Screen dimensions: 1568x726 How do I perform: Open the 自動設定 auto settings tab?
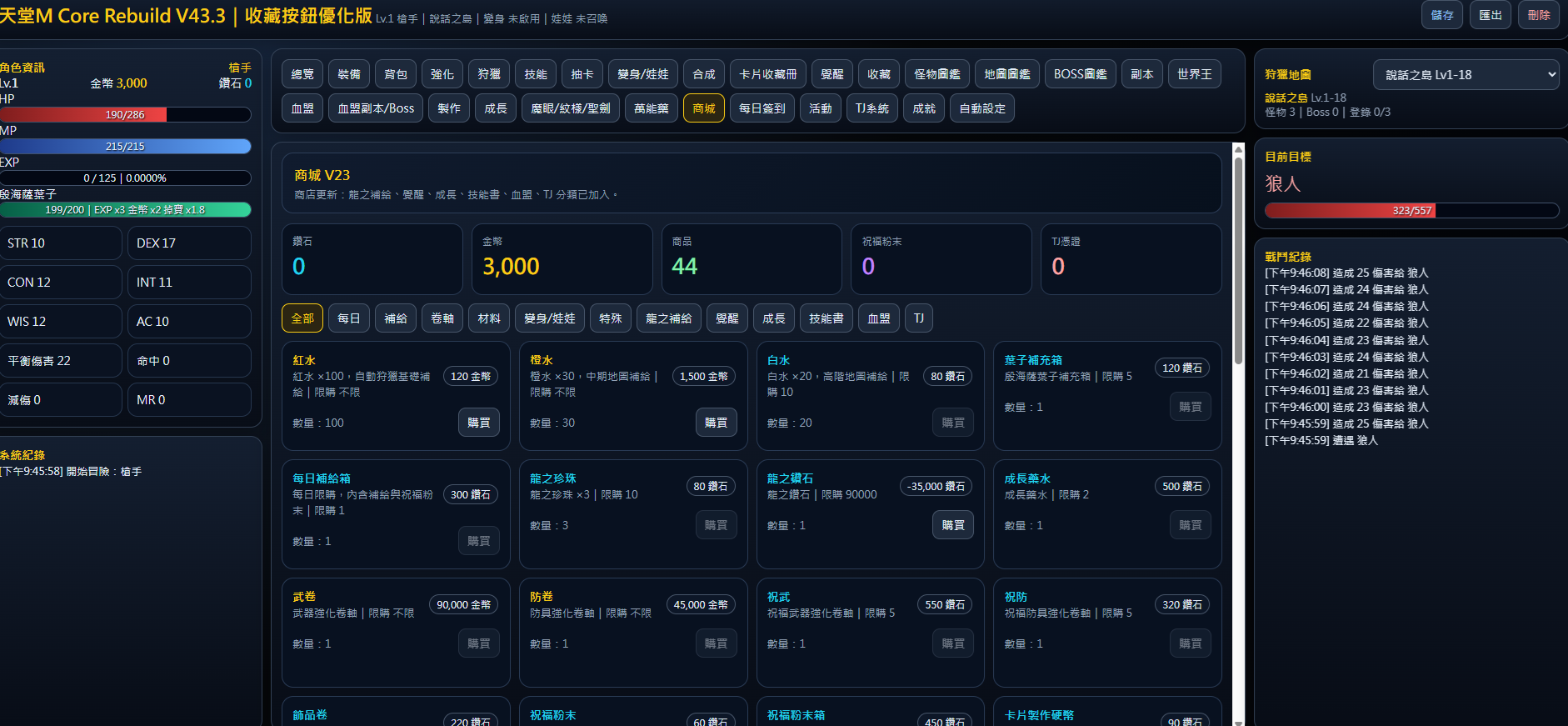click(982, 108)
